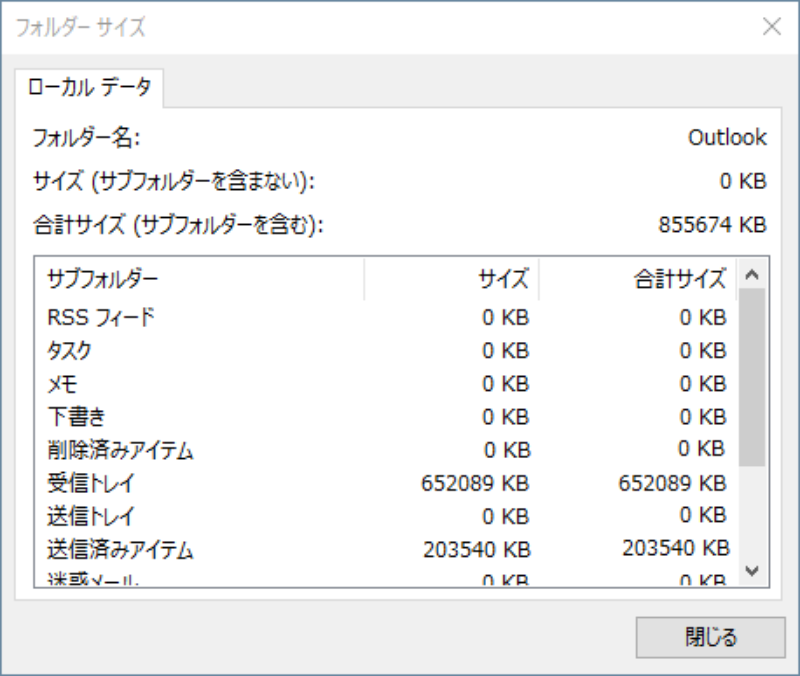
Task: Select the 下書き subfolder row
Action: 70,417
